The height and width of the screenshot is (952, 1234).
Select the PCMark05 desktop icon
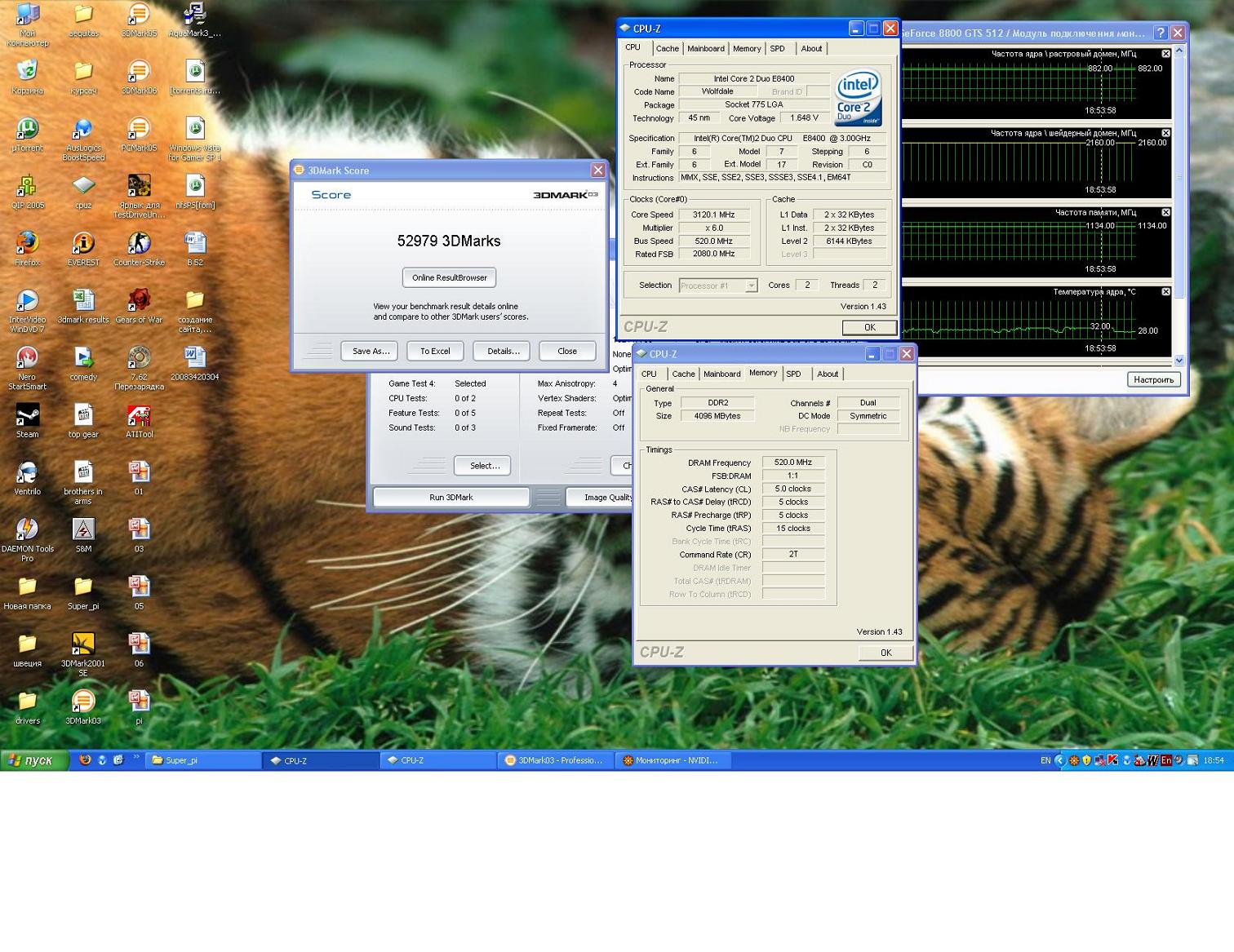coord(139,135)
